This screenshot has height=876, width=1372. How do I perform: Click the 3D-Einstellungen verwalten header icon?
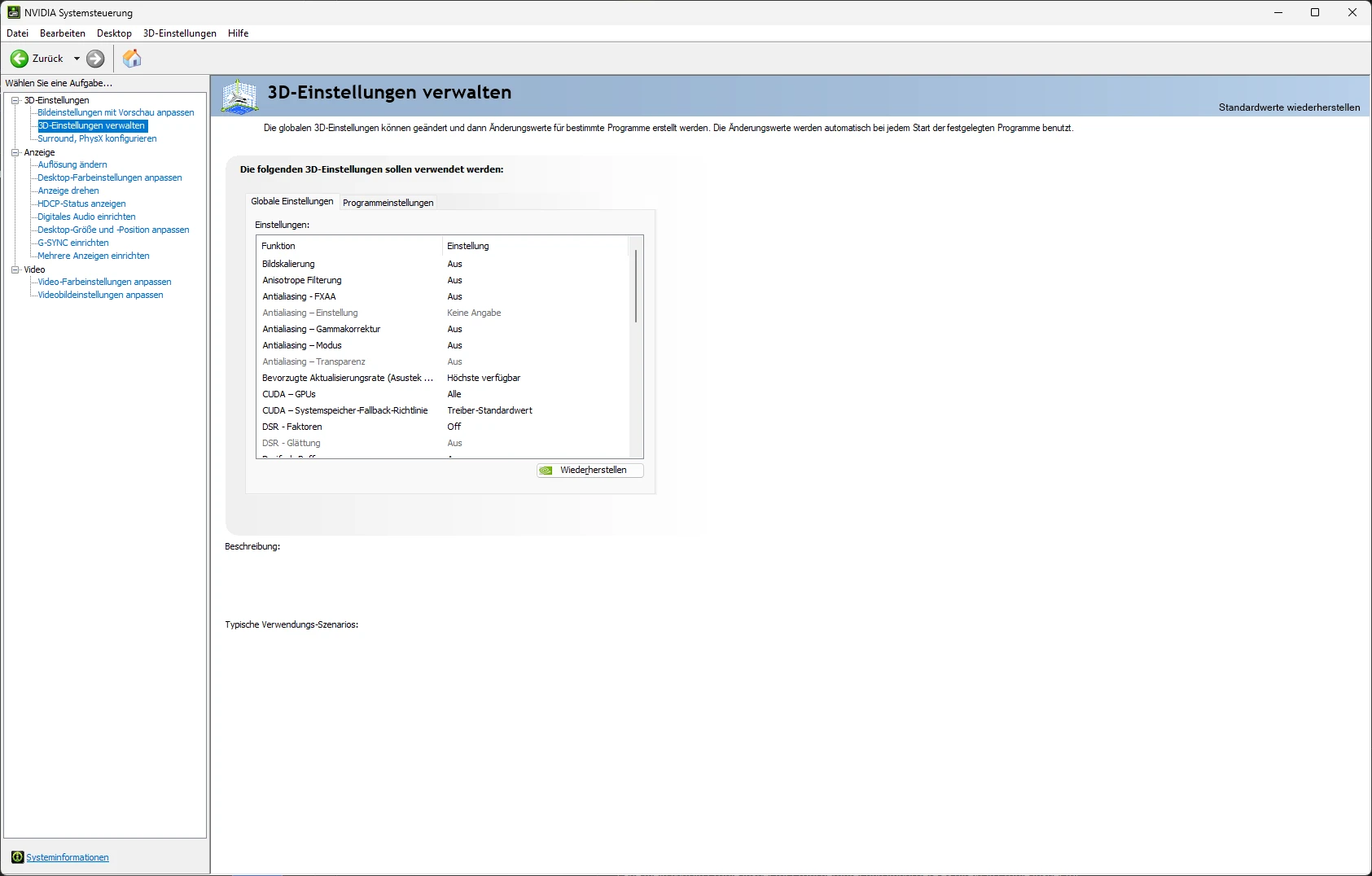(x=239, y=96)
